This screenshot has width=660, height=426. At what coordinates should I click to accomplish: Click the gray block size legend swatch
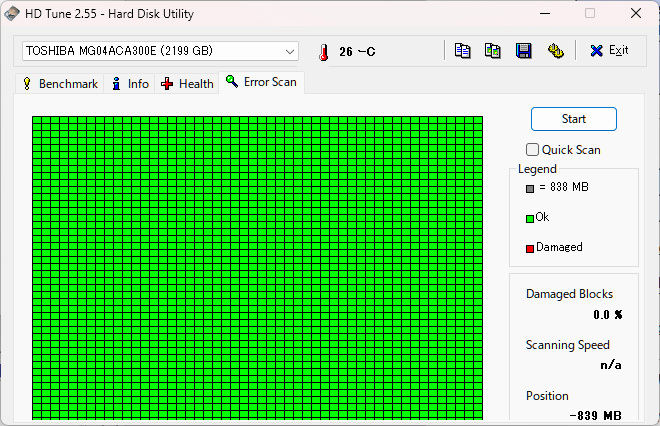pos(530,189)
